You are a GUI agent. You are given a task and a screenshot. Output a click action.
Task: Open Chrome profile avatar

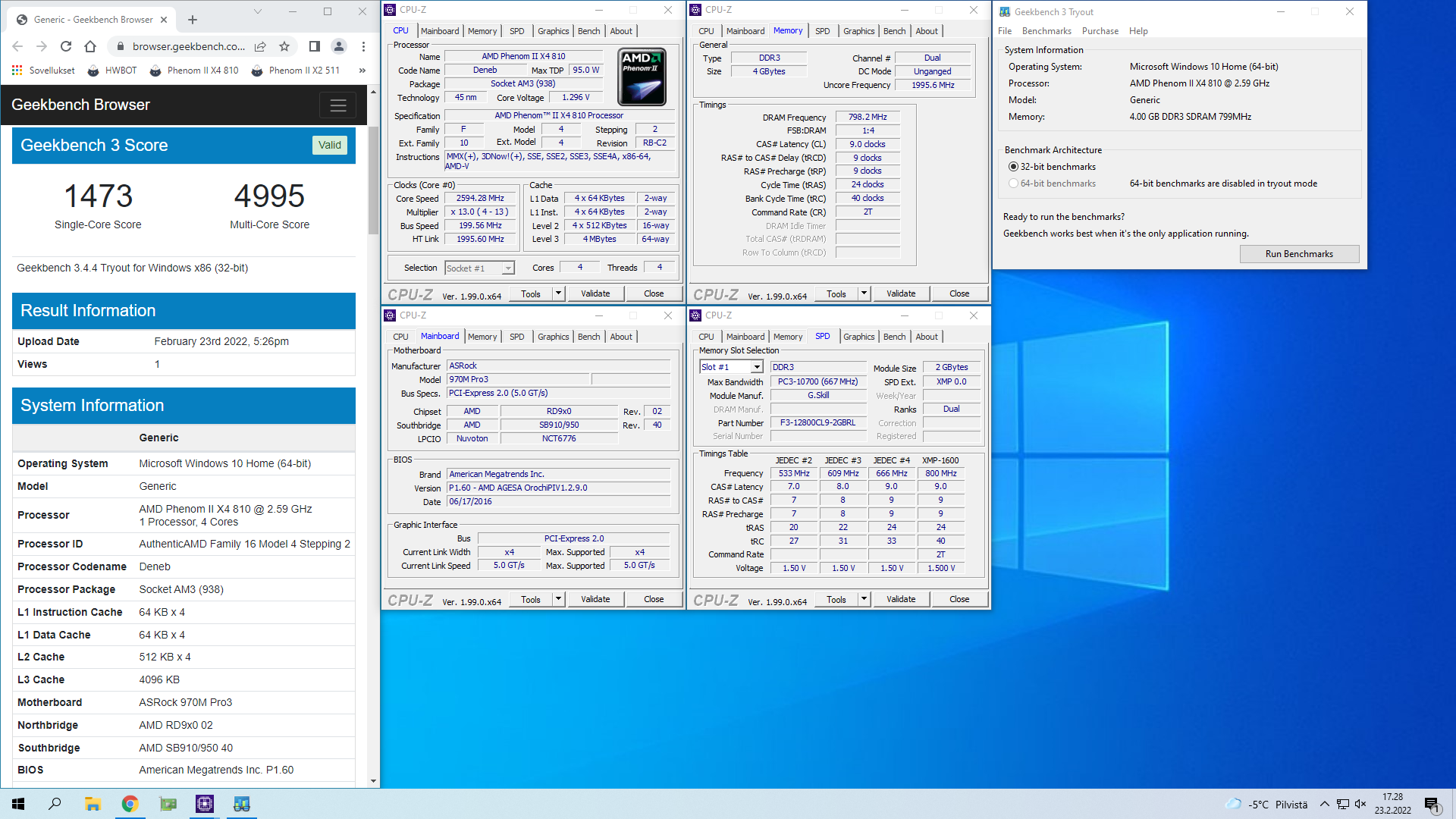coord(339,46)
